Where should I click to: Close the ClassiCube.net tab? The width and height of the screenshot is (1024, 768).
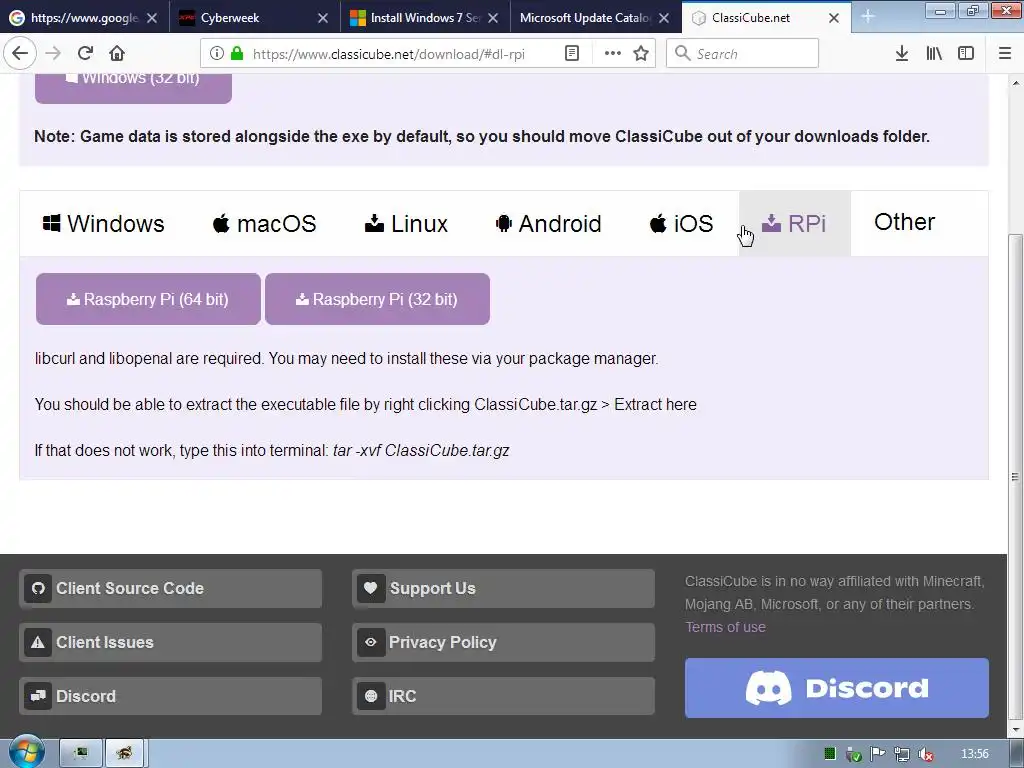834,18
